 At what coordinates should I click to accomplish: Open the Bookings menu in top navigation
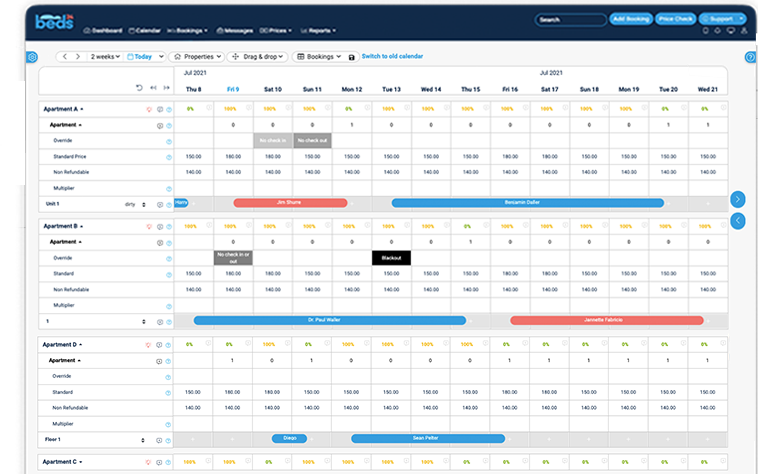tap(188, 30)
